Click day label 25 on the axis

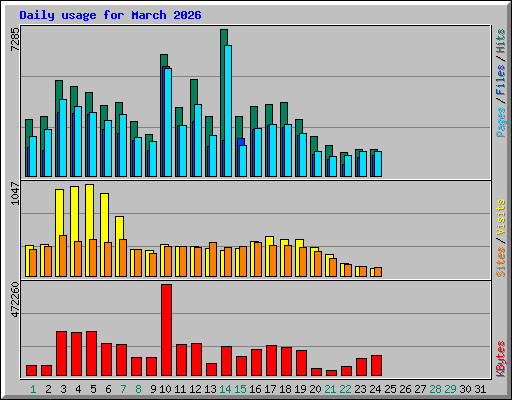[x=390, y=389]
